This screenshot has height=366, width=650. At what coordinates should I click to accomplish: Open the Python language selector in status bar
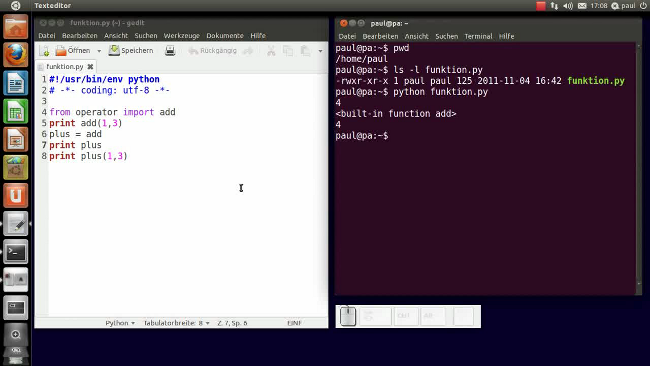pos(120,323)
